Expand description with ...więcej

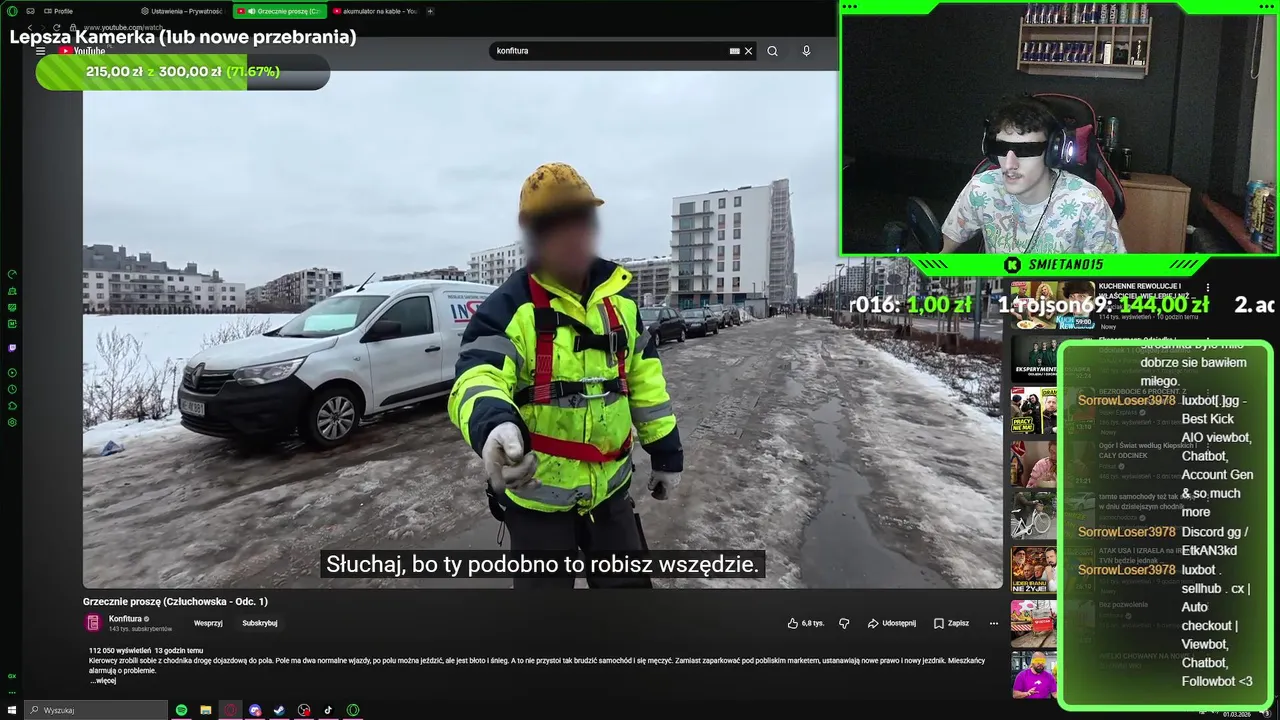click(x=104, y=681)
